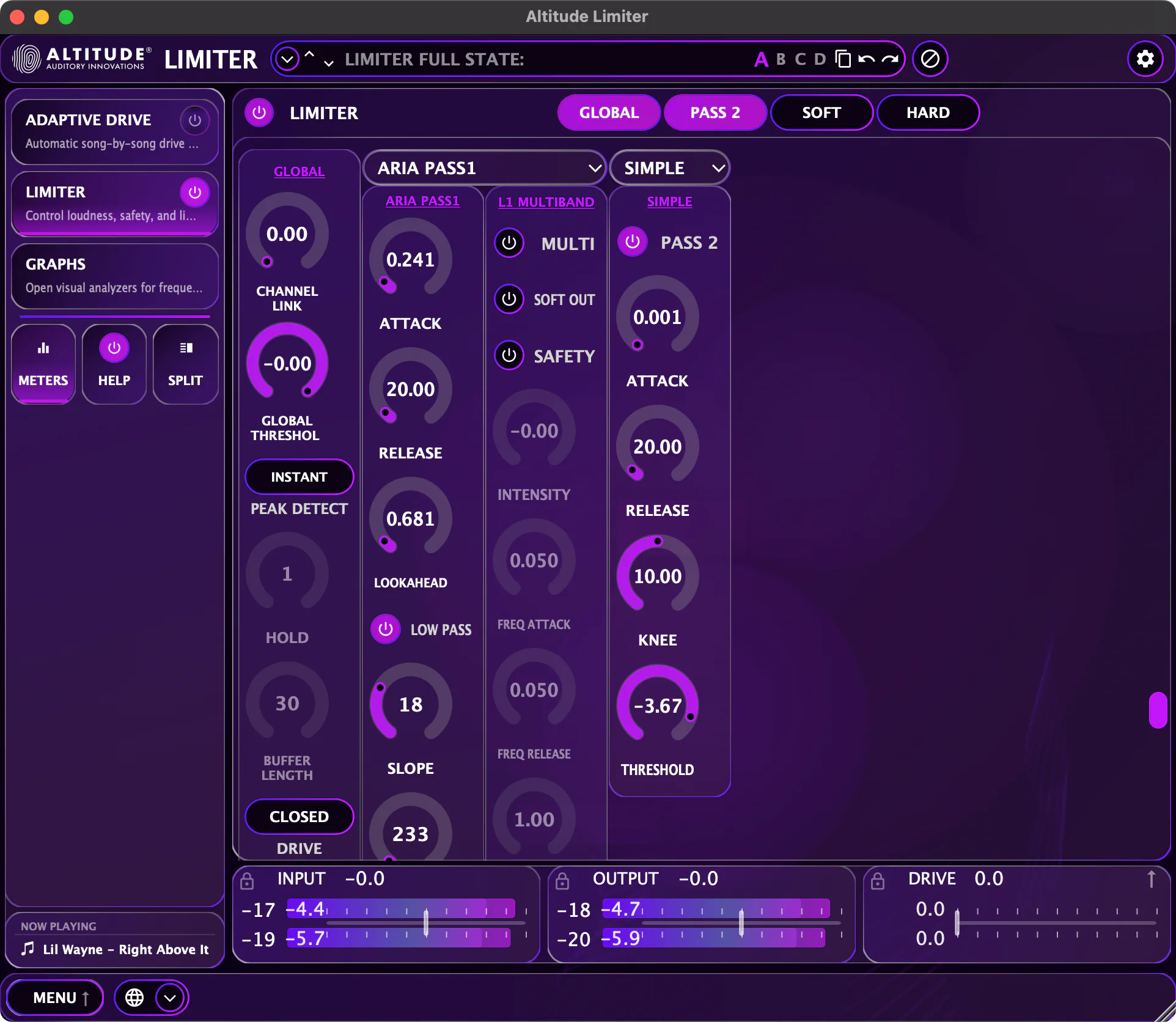Viewport: 1176px width, 1022px height.
Task: Expand the bottom bar circle chevron
Action: tap(170, 998)
